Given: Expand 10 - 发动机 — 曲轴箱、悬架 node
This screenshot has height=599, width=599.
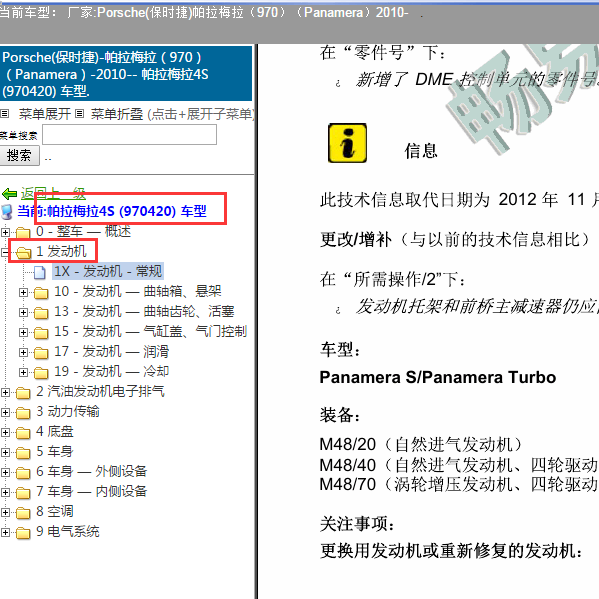Looking at the screenshot, I should tap(23, 292).
